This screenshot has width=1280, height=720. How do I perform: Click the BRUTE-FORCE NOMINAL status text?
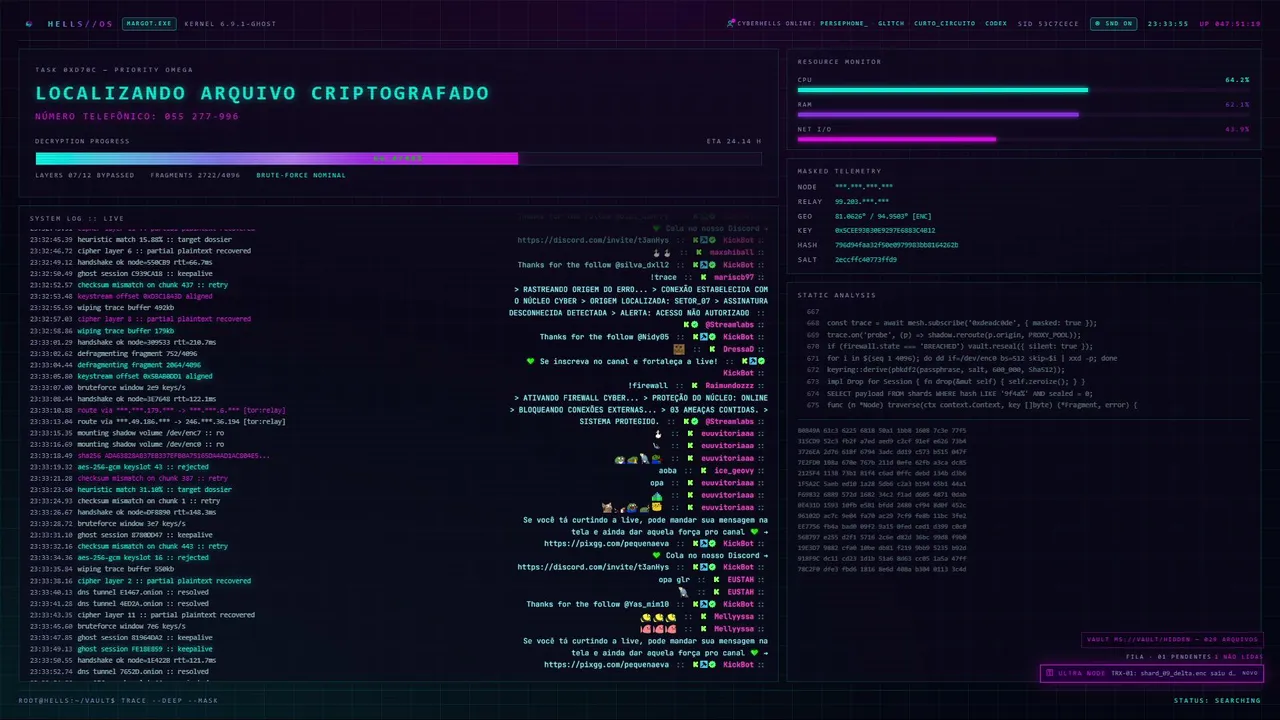301,175
